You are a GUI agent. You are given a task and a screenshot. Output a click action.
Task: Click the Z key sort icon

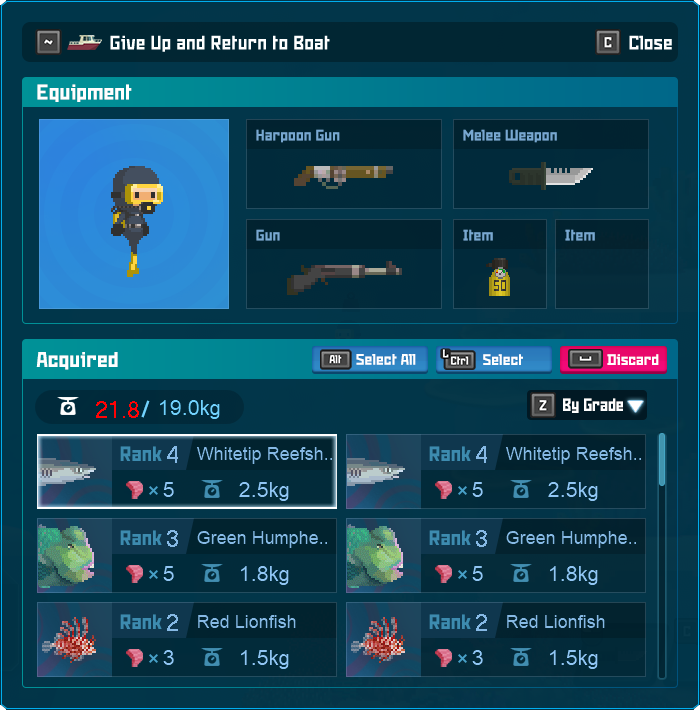pos(543,405)
